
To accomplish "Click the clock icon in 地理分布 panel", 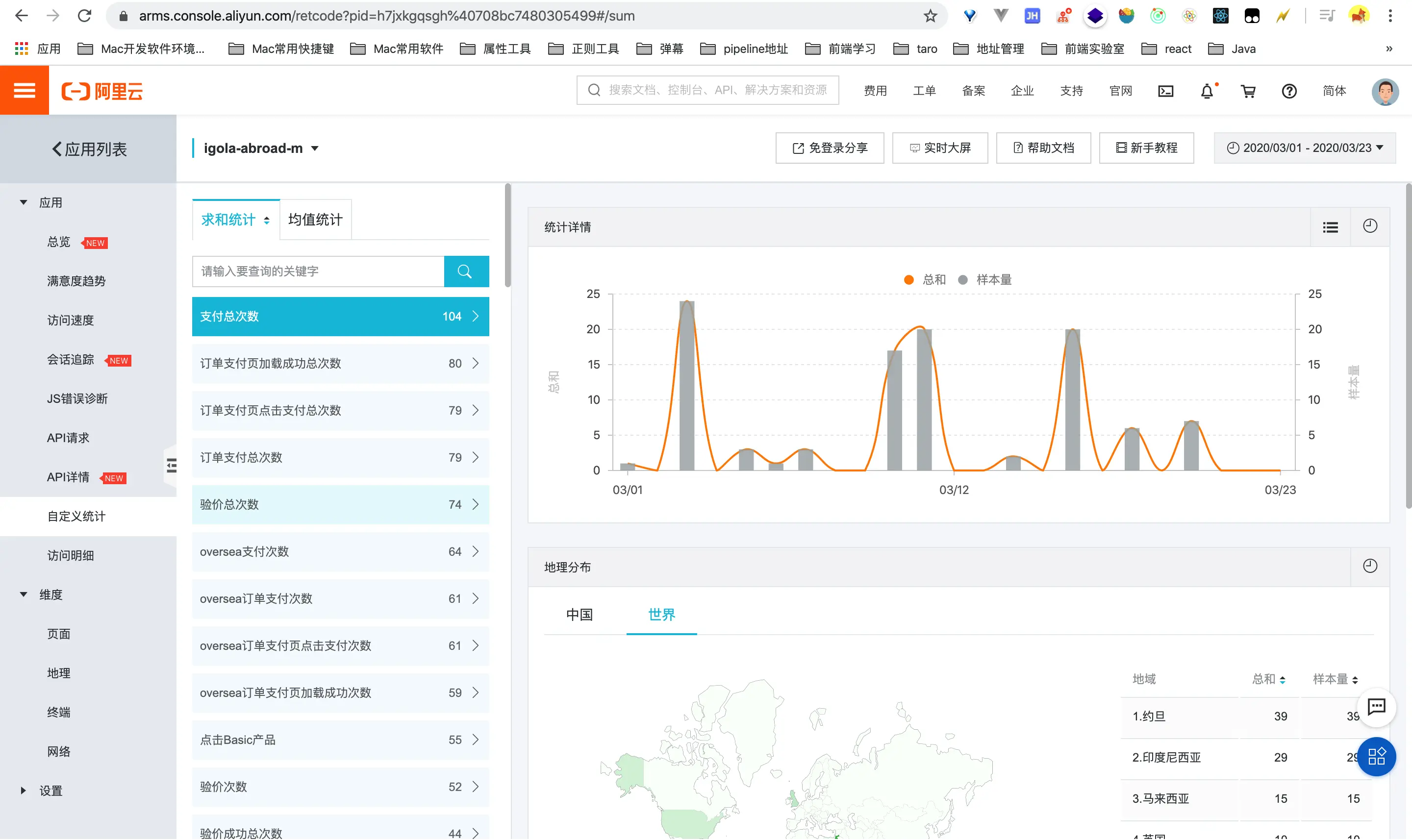I will click(1369, 566).
